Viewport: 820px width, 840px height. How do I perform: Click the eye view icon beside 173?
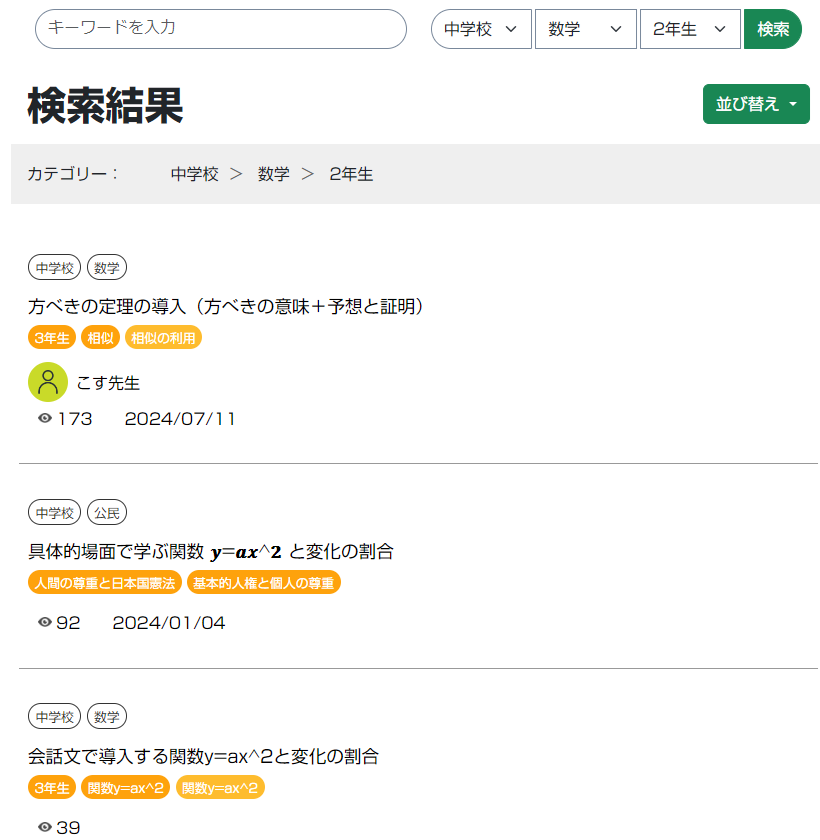tap(45, 419)
